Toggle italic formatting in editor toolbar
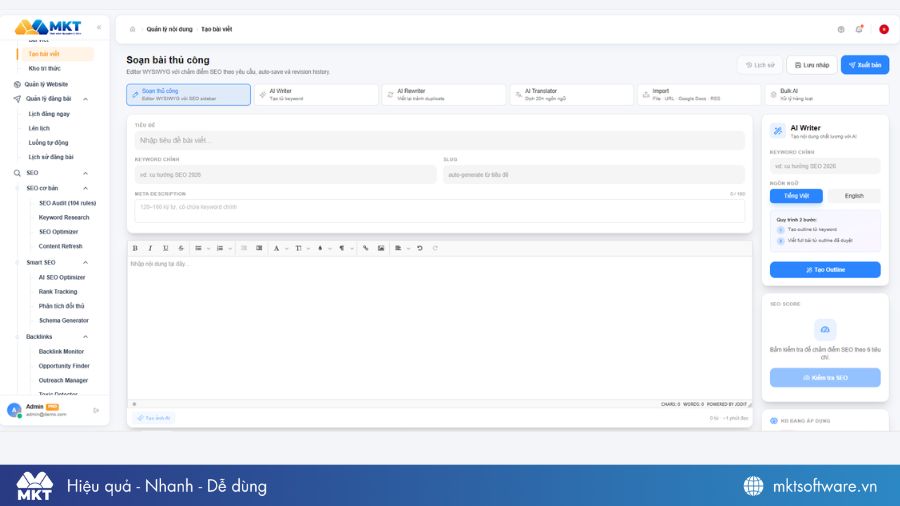The image size is (900, 506). tap(150, 248)
